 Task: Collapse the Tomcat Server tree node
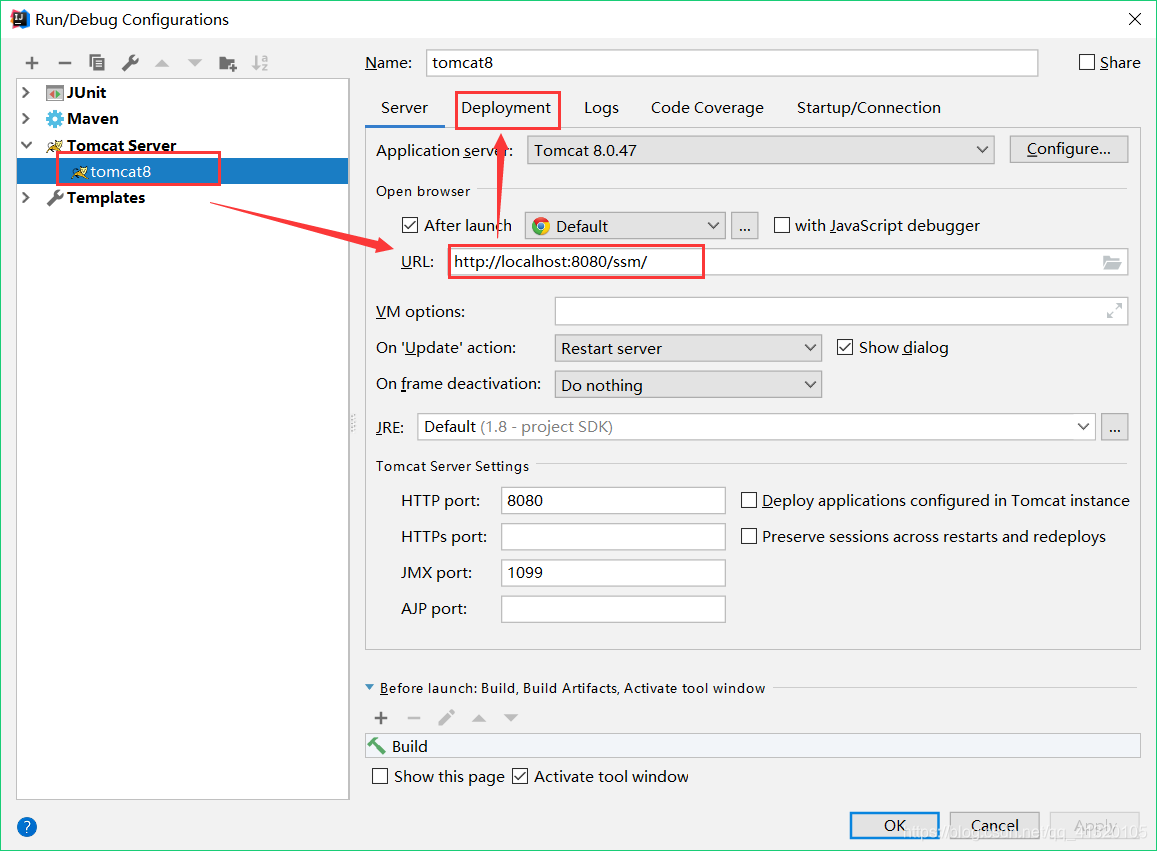coord(27,145)
